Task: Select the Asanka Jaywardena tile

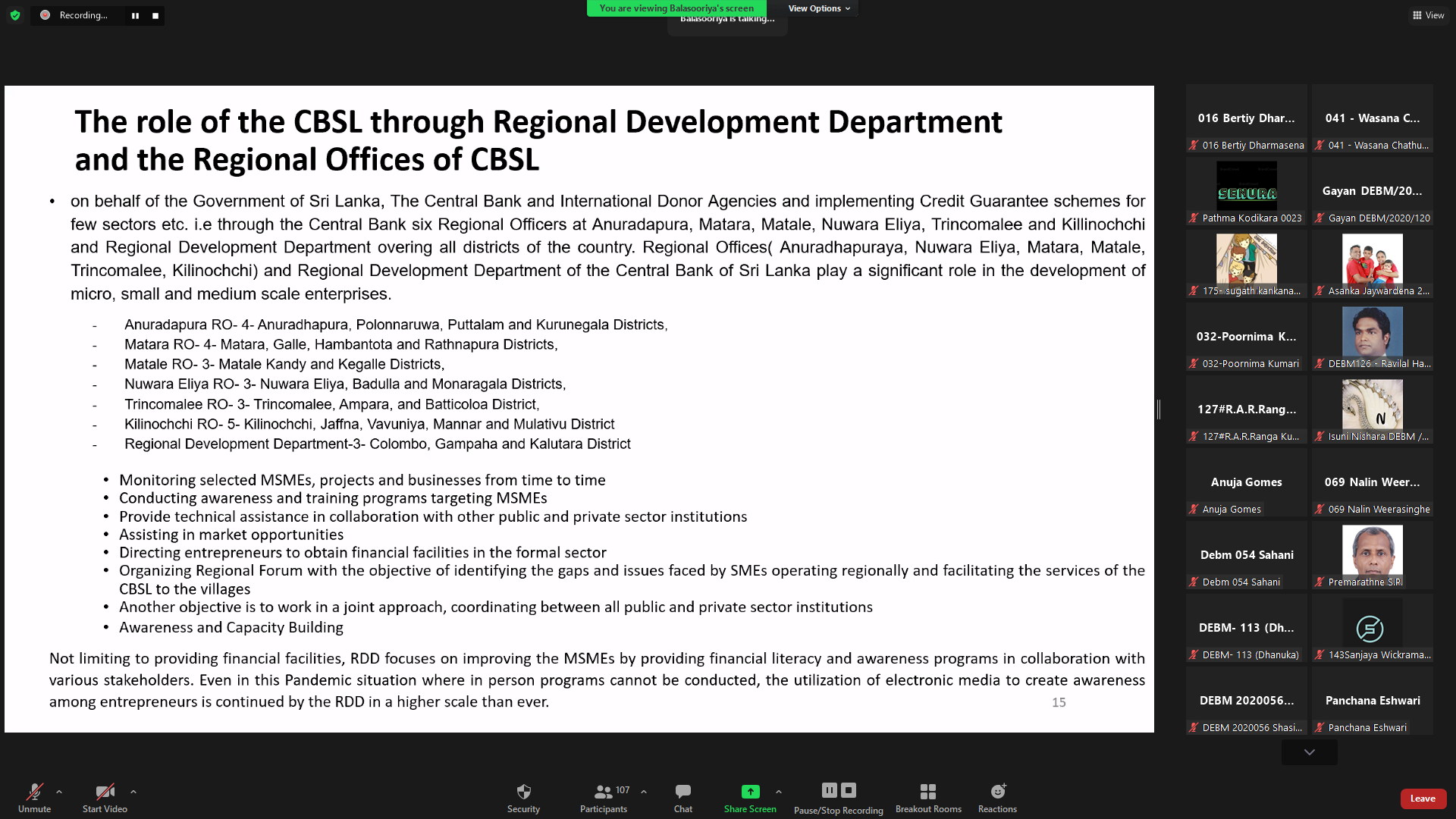Action: click(x=1373, y=264)
